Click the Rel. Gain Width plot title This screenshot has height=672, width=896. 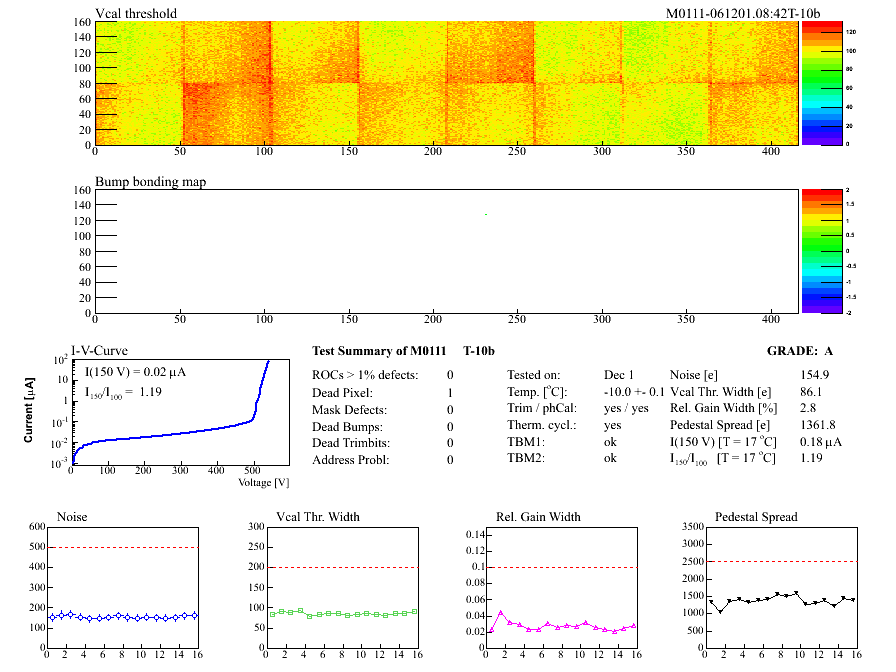[538, 517]
